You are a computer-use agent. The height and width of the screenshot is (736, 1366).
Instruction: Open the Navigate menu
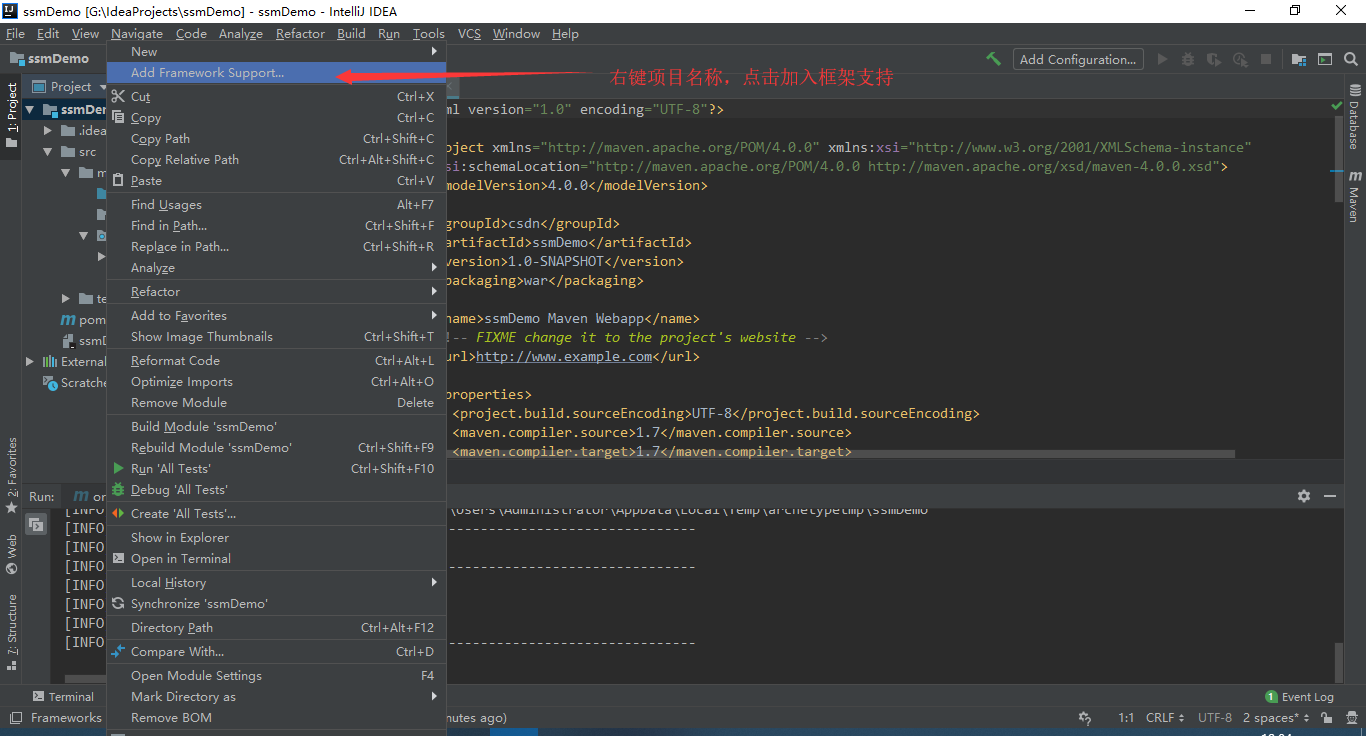(137, 33)
